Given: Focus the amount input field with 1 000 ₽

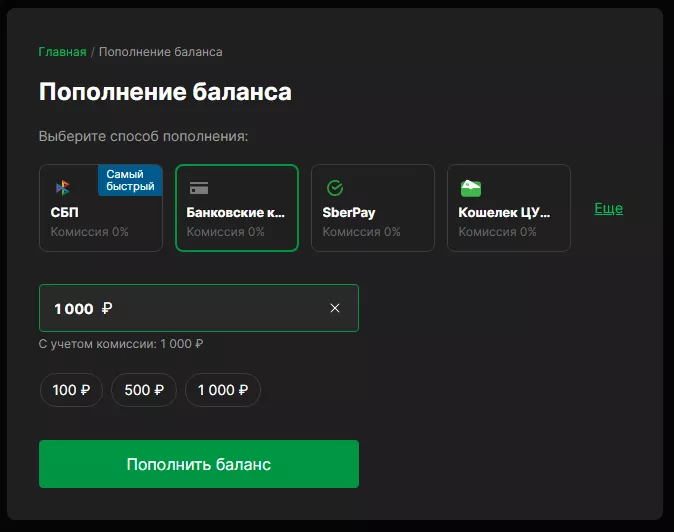Looking at the screenshot, I should [x=199, y=308].
